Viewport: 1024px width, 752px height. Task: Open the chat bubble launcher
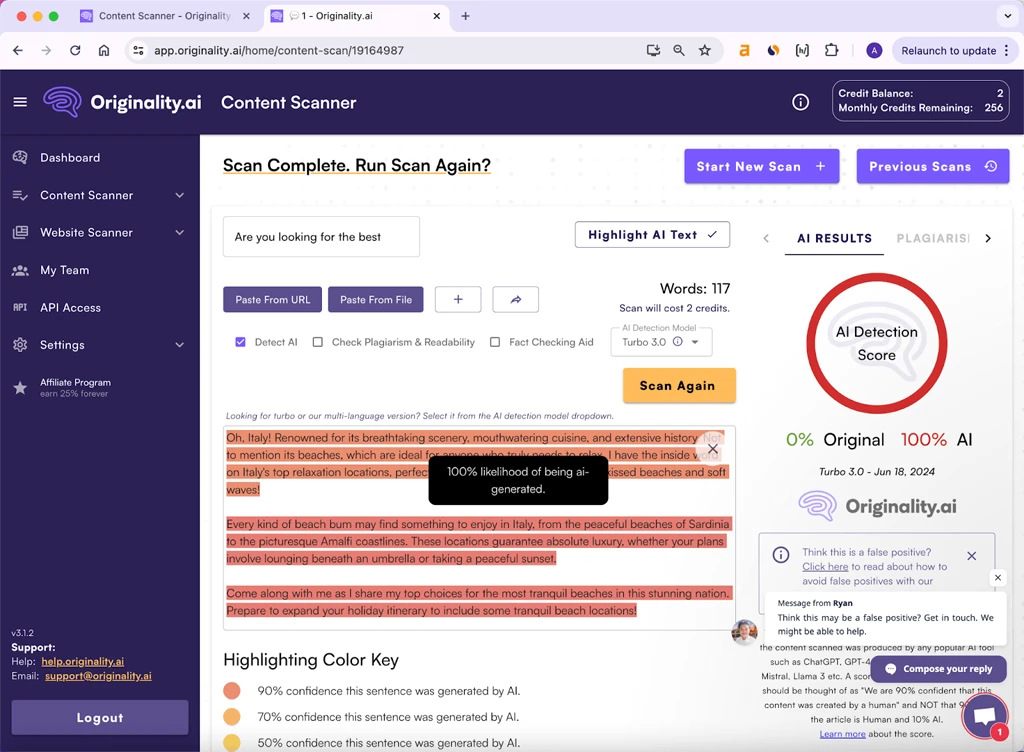click(x=985, y=715)
